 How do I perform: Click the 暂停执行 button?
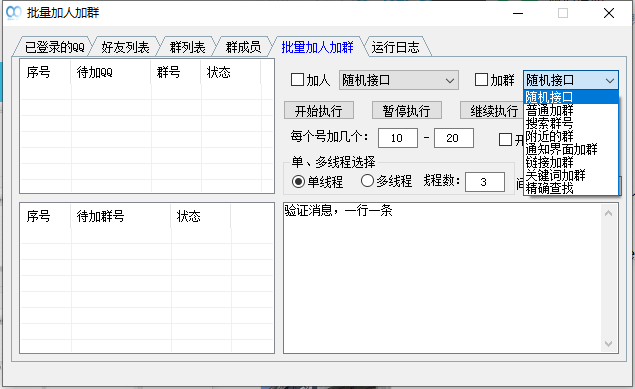407,111
